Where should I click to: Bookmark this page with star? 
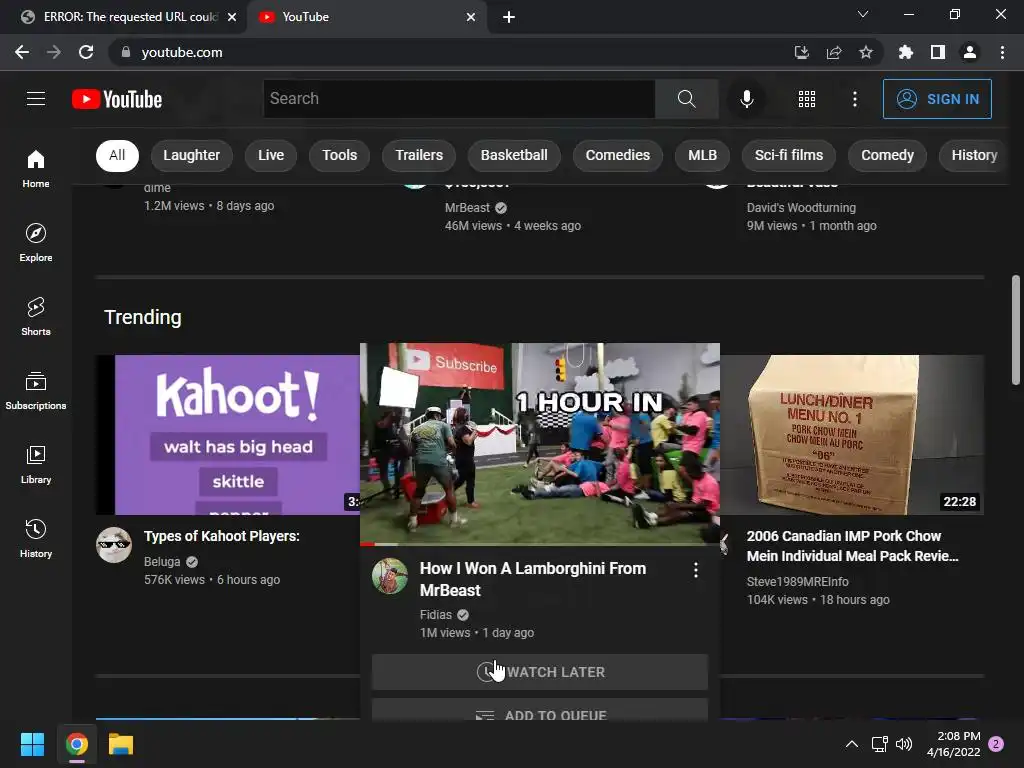coord(865,52)
